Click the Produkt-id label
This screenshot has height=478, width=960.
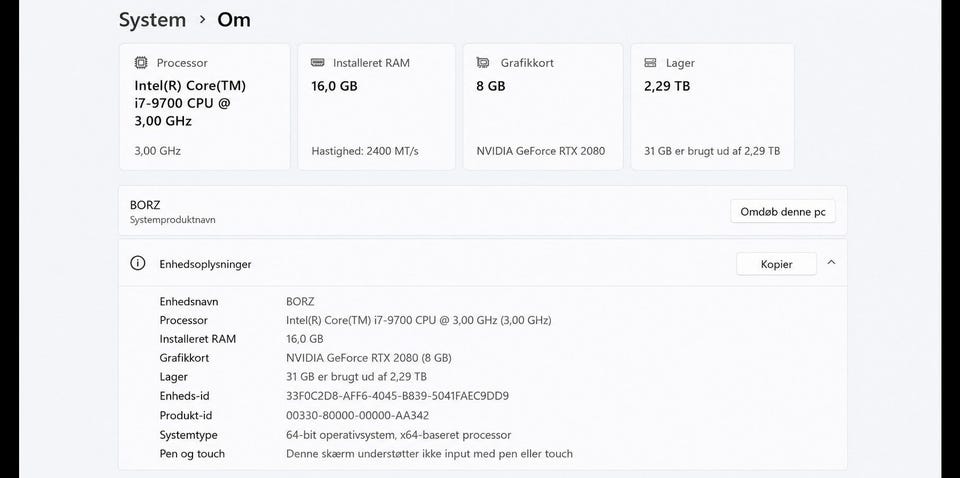click(186, 416)
